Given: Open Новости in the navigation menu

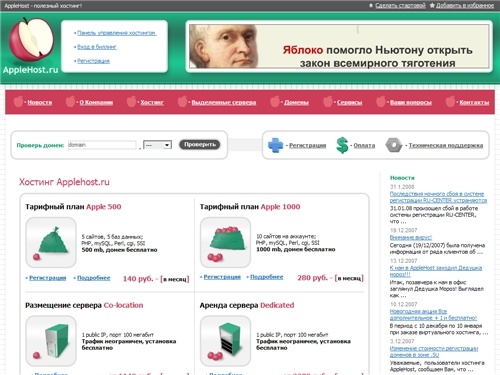Looking at the screenshot, I should pos(40,102).
